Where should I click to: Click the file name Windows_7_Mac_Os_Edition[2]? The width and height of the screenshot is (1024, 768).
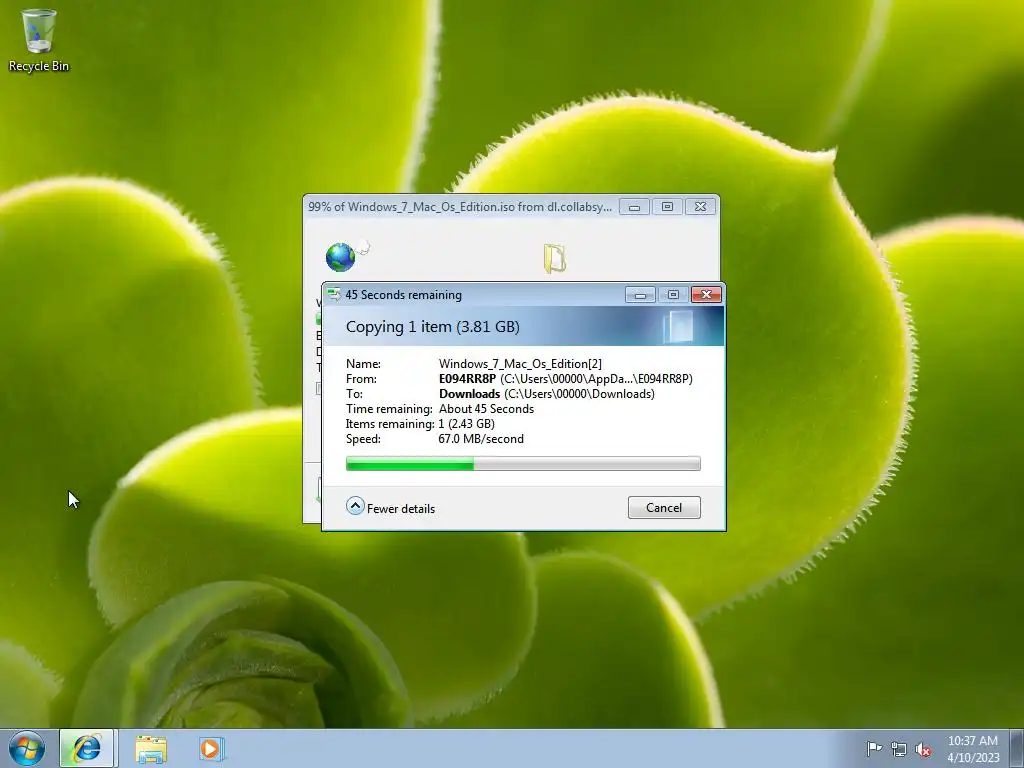[520, 364]
